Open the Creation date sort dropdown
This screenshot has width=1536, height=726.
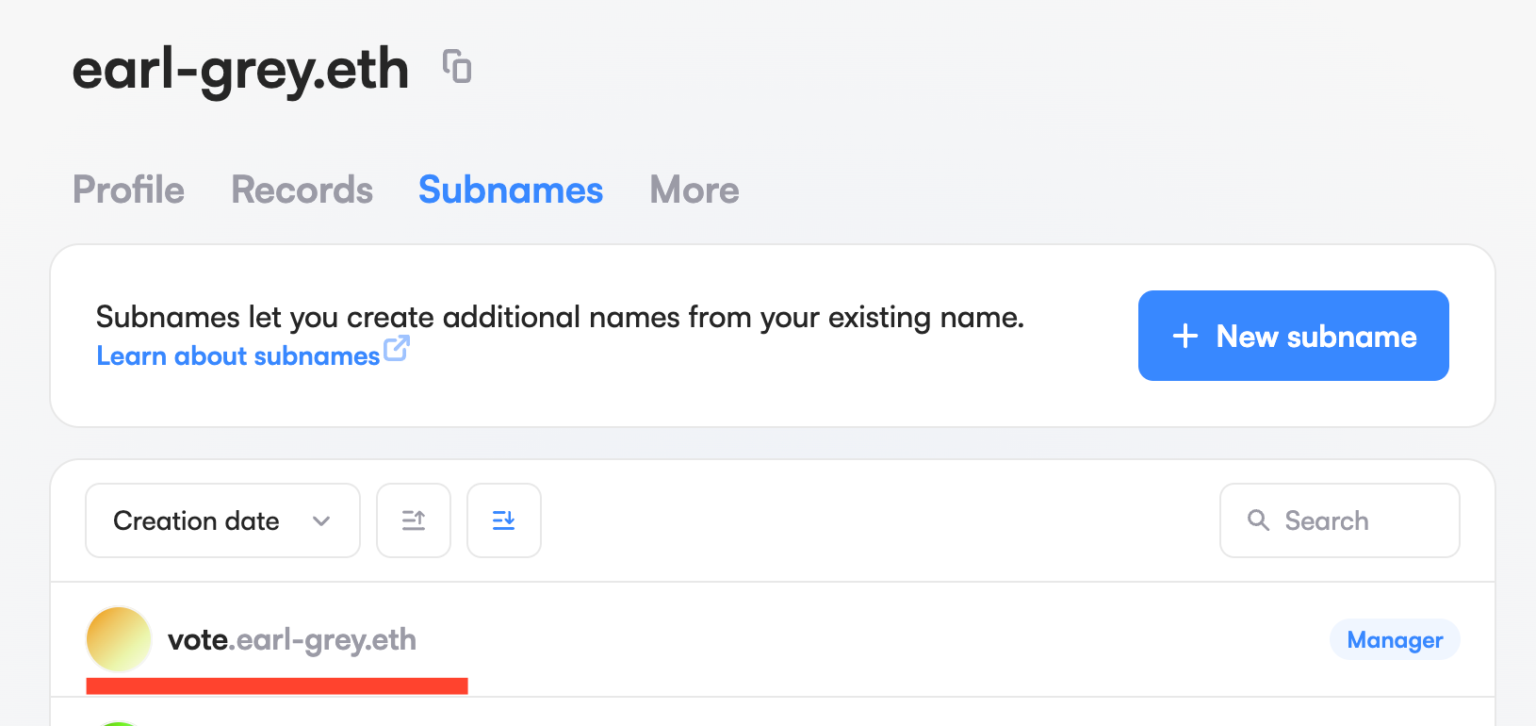click(222, 520)
